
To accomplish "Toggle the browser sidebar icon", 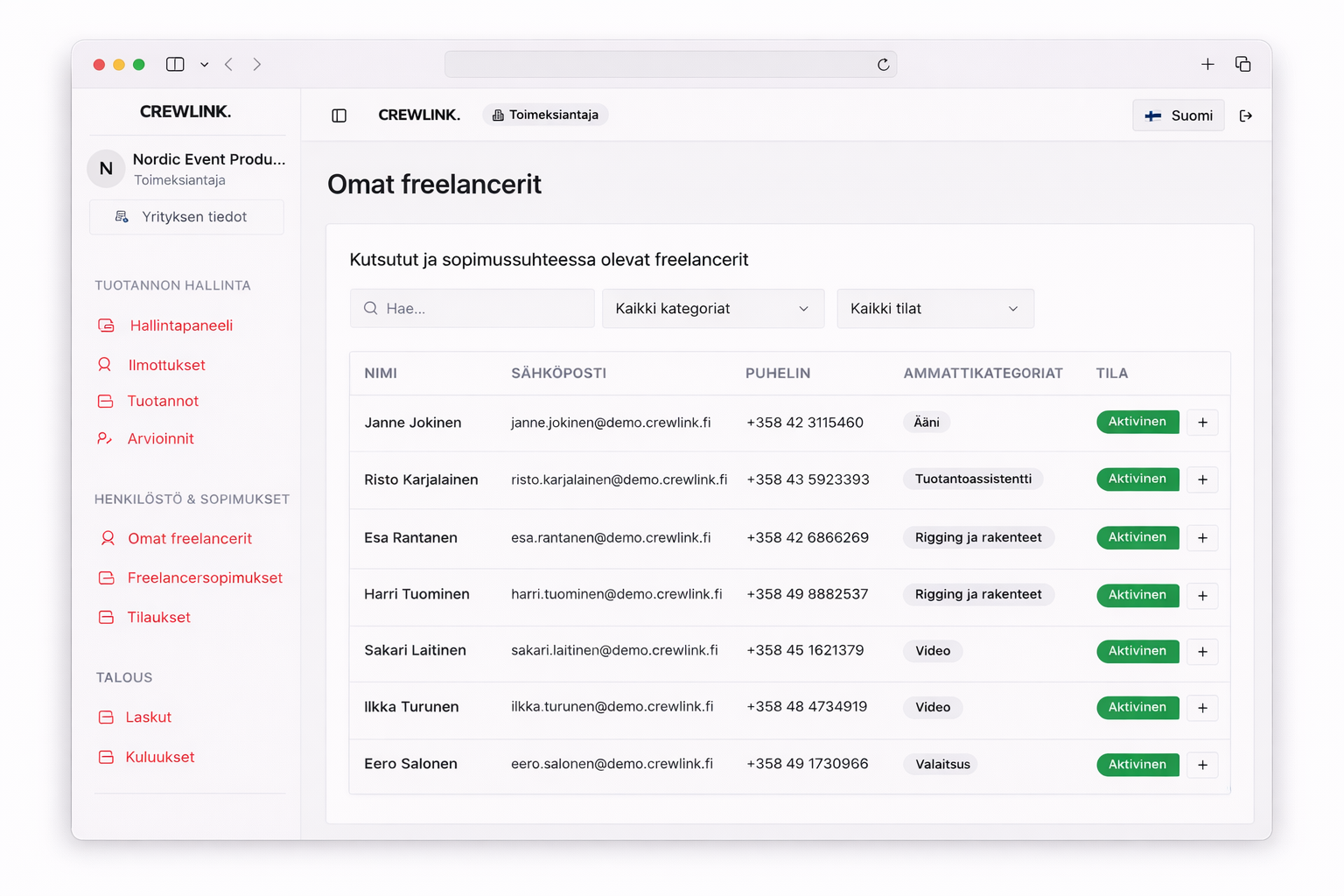I will pyautogui.click(x=175, y=64).
